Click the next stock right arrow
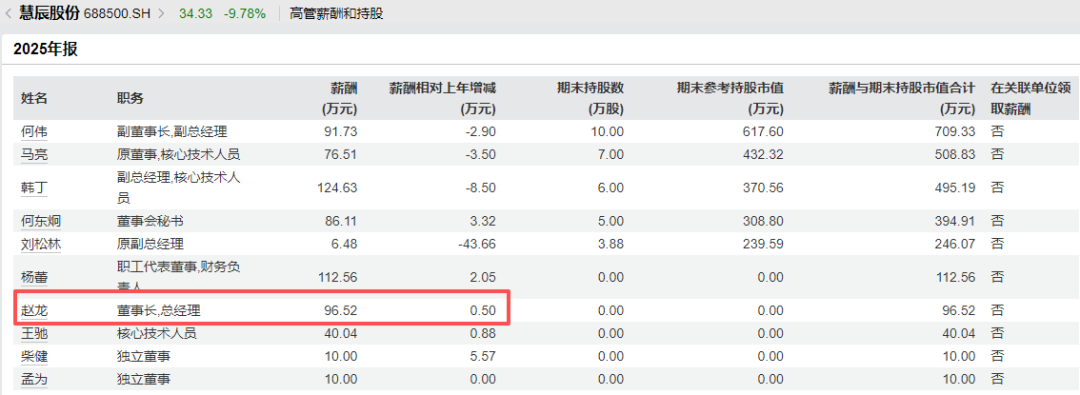This screenshot has height=395, width=1080. 161,13
